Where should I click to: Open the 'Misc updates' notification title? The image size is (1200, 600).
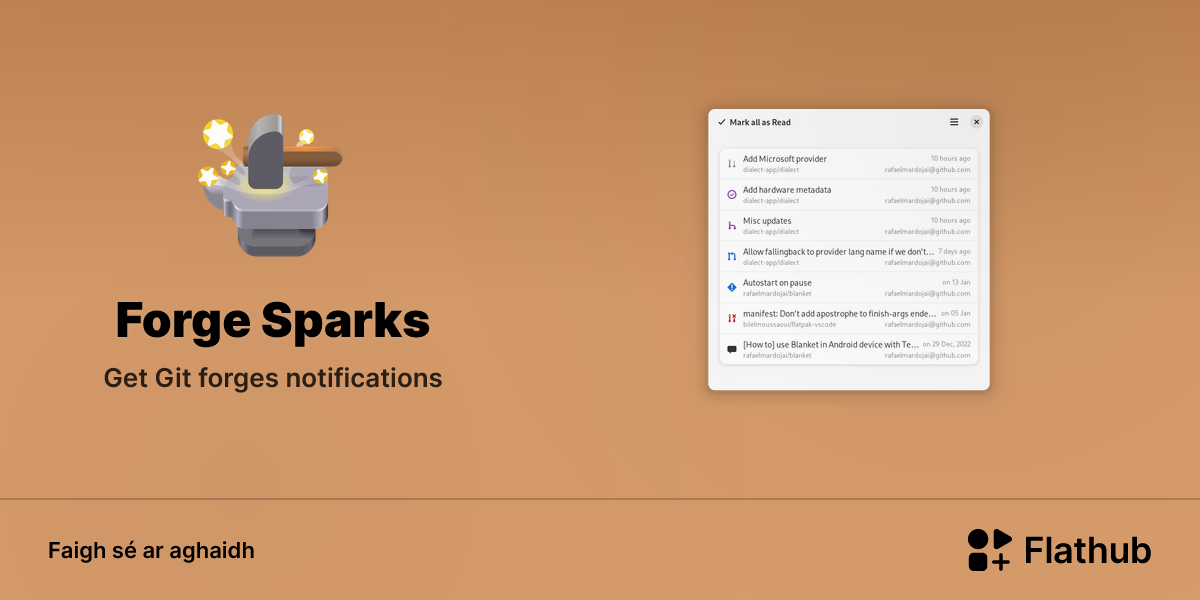coord(767,221)
